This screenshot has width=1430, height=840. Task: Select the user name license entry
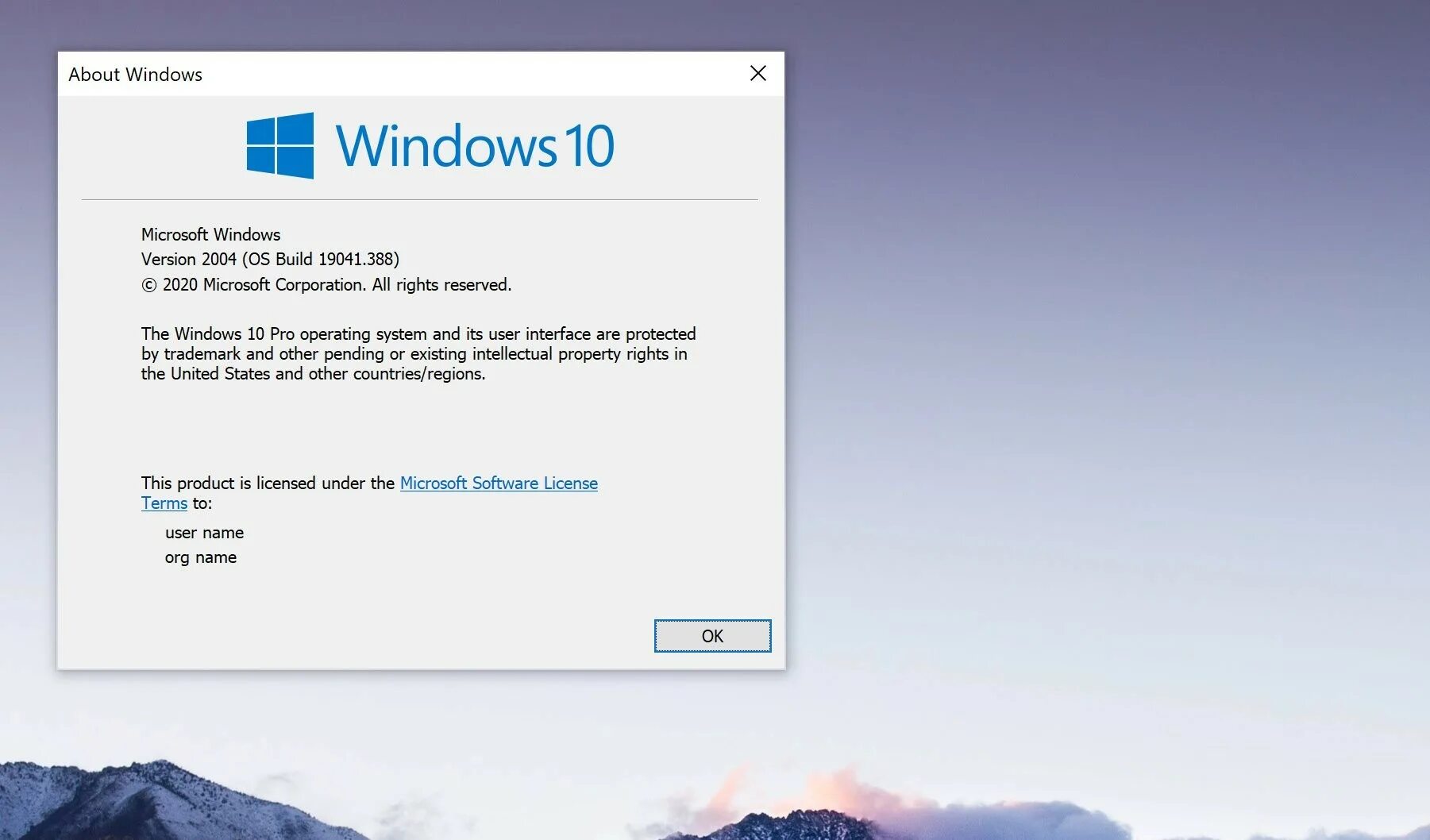[x=203, y=533]
